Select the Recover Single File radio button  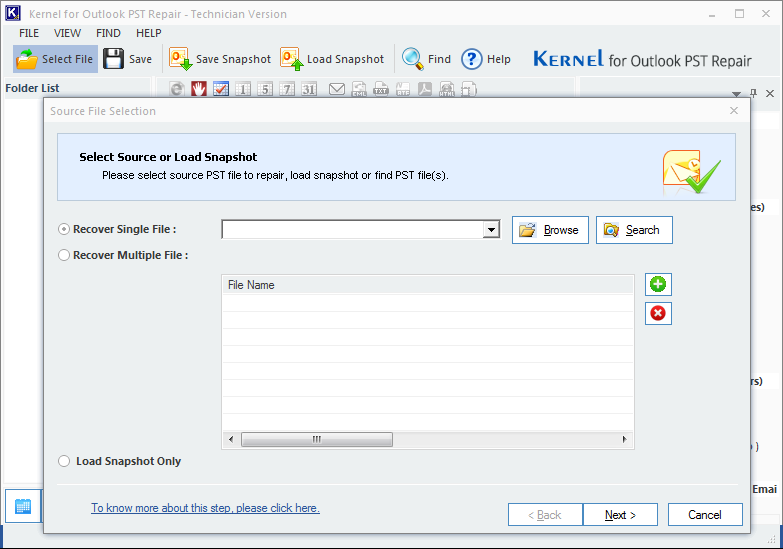click(x=64, y=229)
